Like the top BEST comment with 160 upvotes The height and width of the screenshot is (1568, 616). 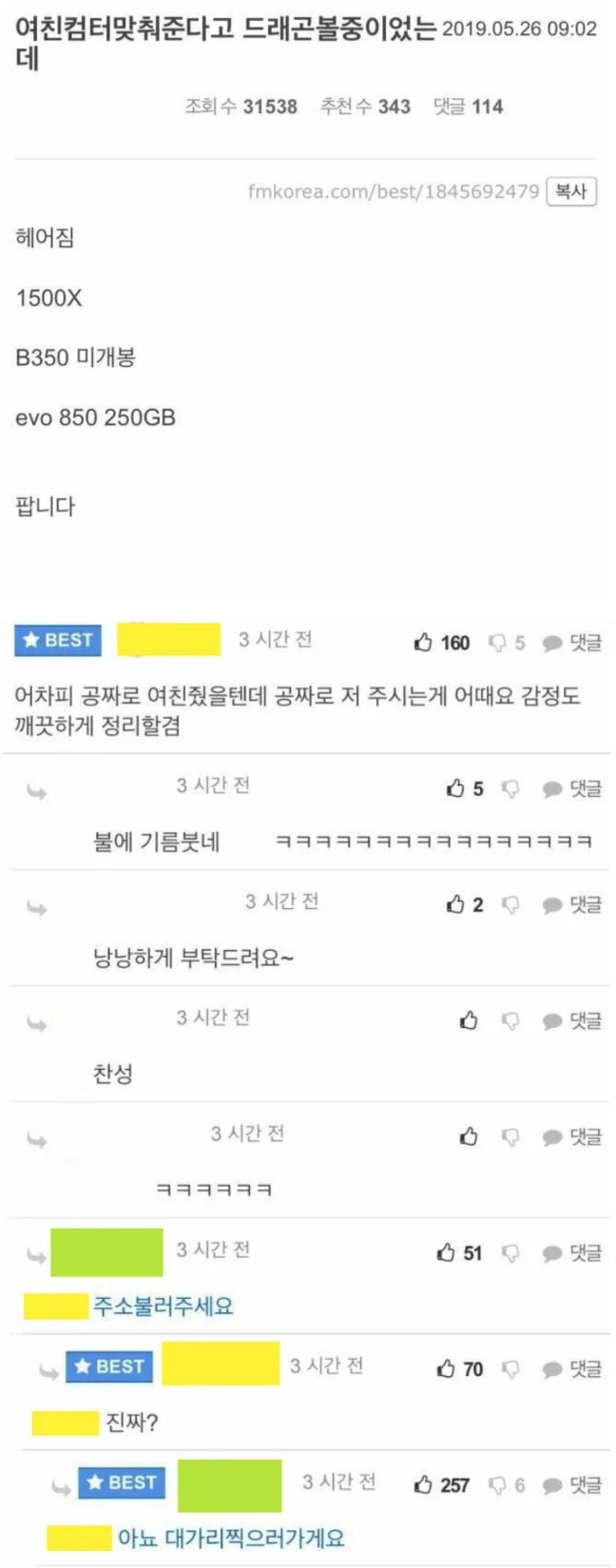(x=442, y=643)
